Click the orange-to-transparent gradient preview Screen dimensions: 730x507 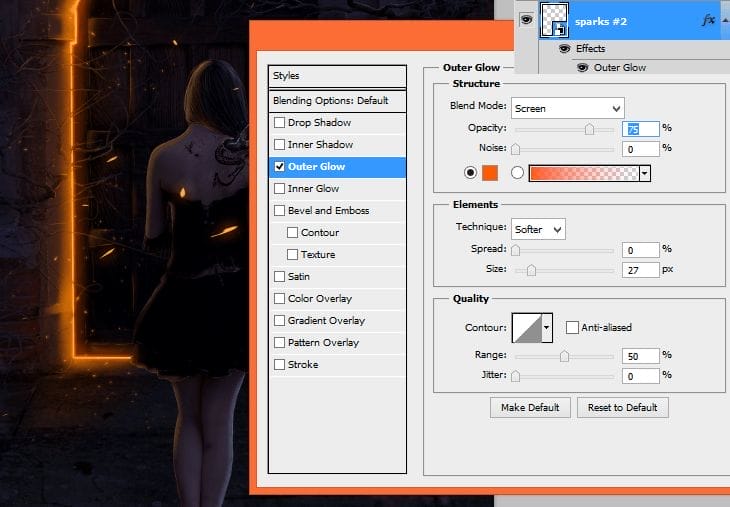[584, 173]
